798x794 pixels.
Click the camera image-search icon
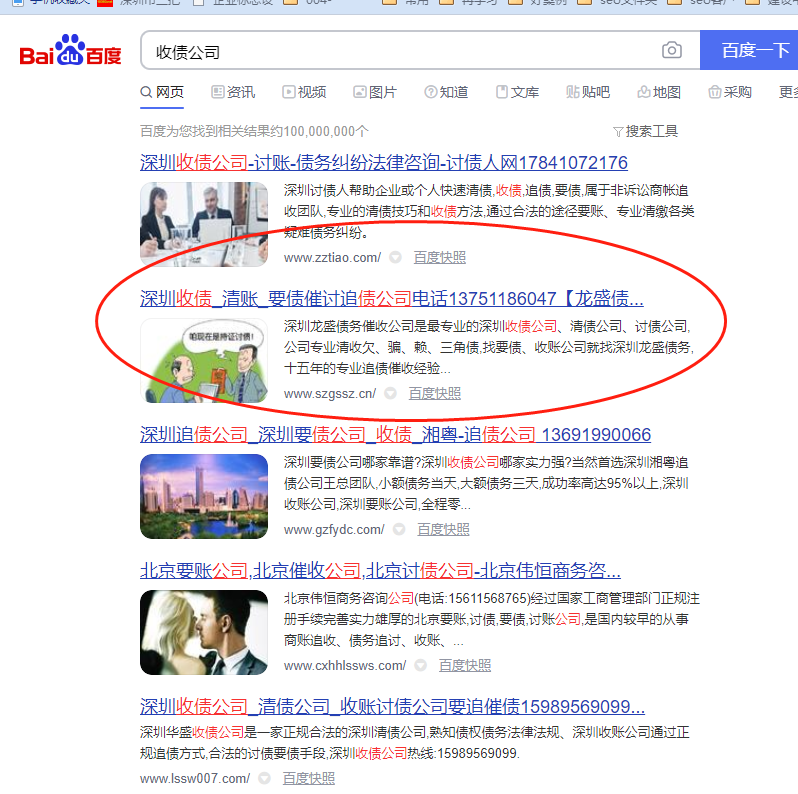click(x=671, y=50)
